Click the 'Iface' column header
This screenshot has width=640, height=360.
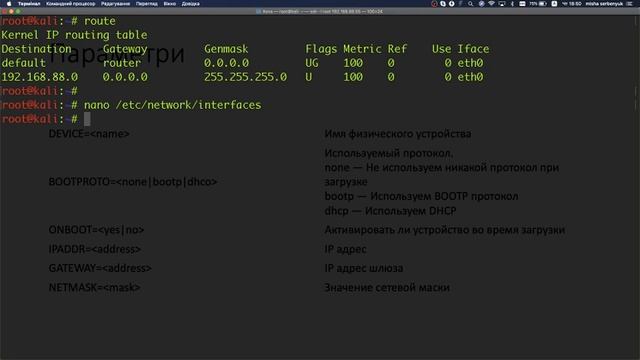(x=473, y=49)
